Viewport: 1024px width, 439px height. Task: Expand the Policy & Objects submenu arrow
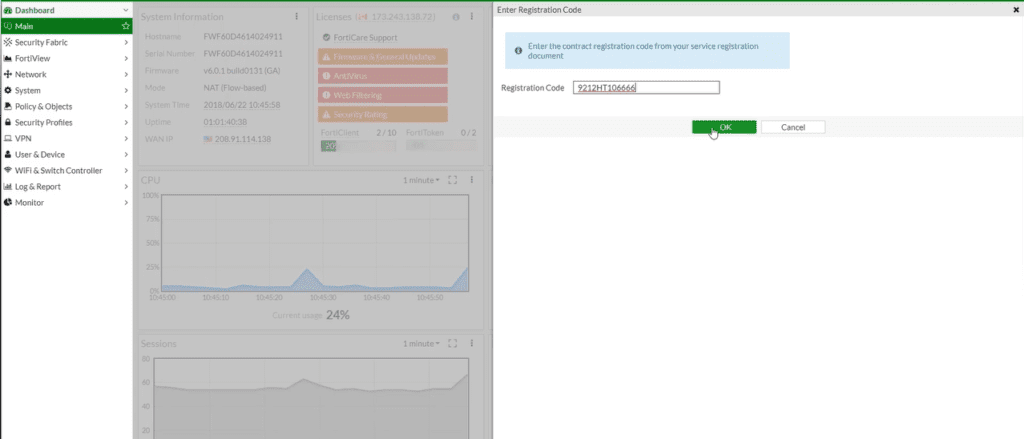point(126,106)
